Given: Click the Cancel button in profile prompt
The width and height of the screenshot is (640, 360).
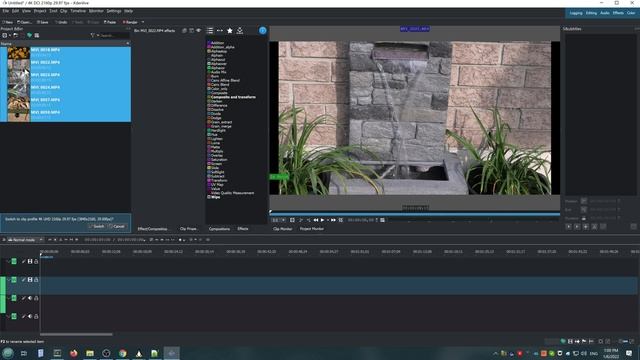Looking at the screenshot, I should [118, 226].
